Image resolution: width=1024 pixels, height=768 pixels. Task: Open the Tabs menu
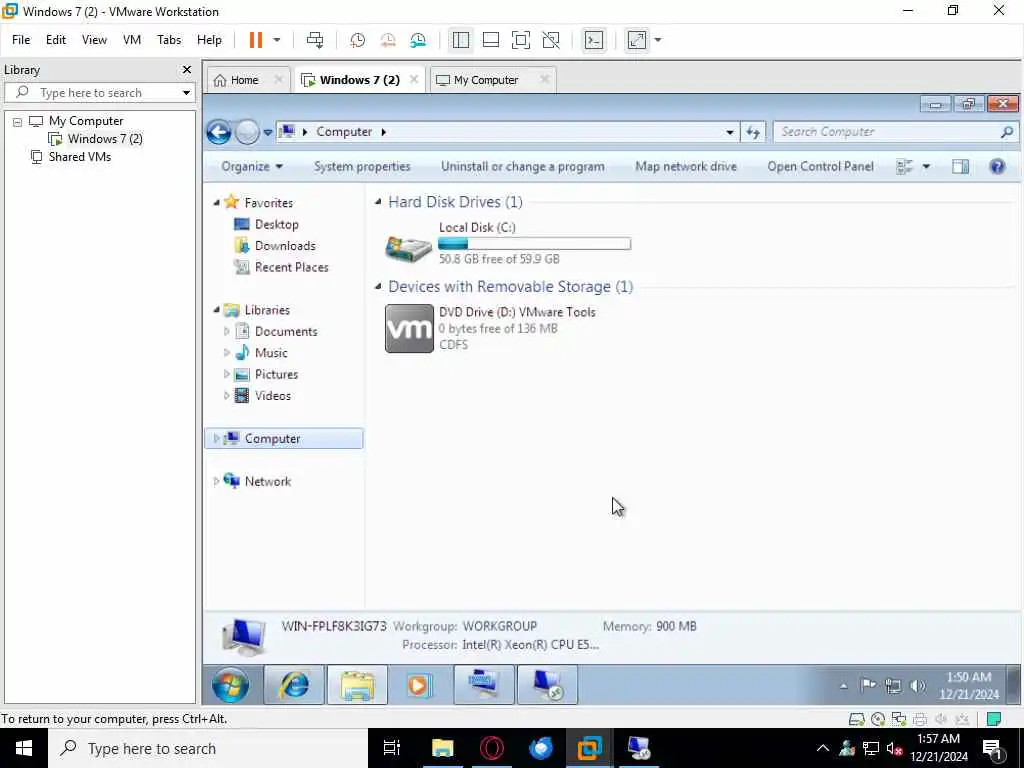(x=168, y=40)
